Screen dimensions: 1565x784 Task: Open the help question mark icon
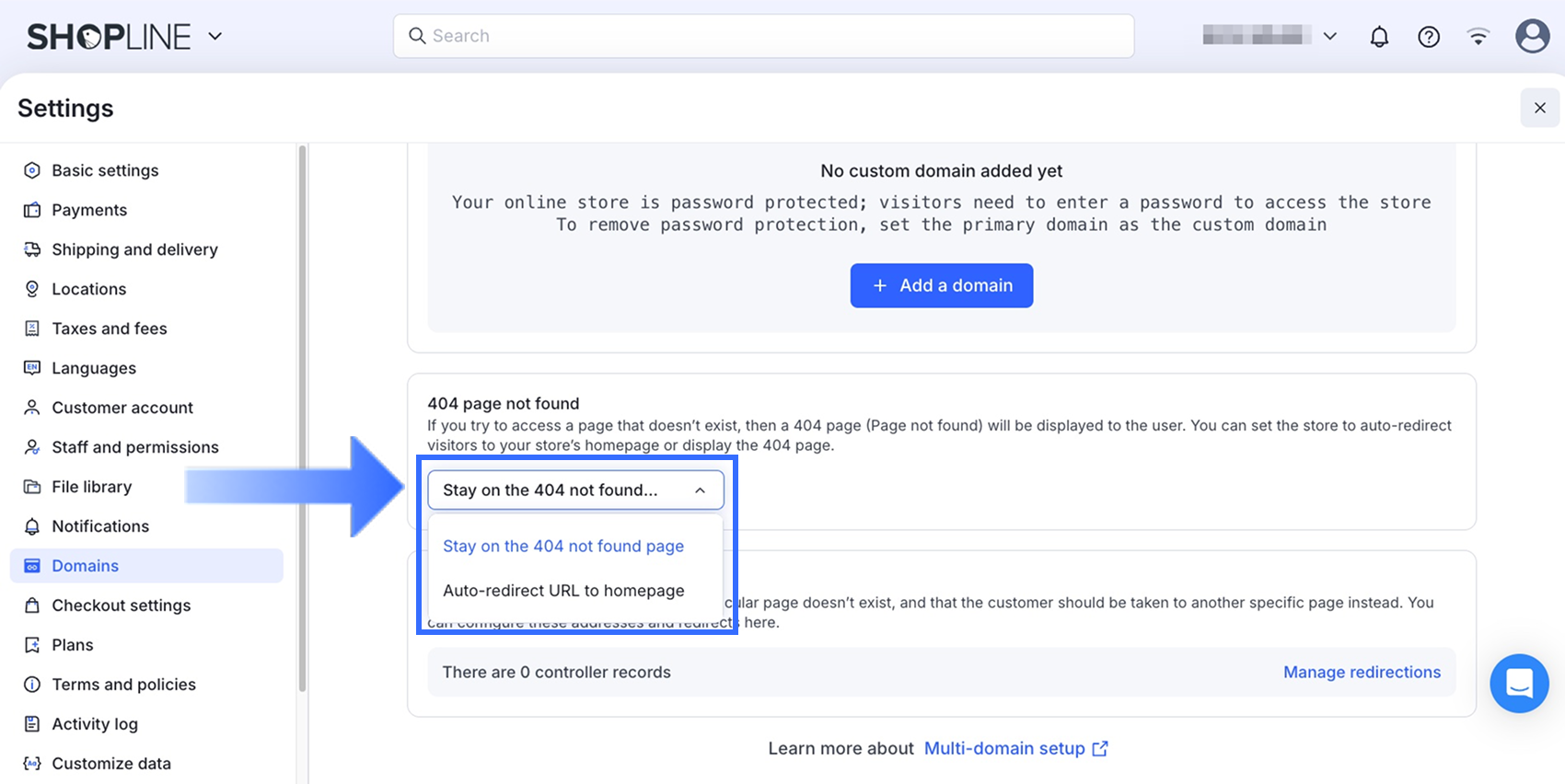point(1429,37)
